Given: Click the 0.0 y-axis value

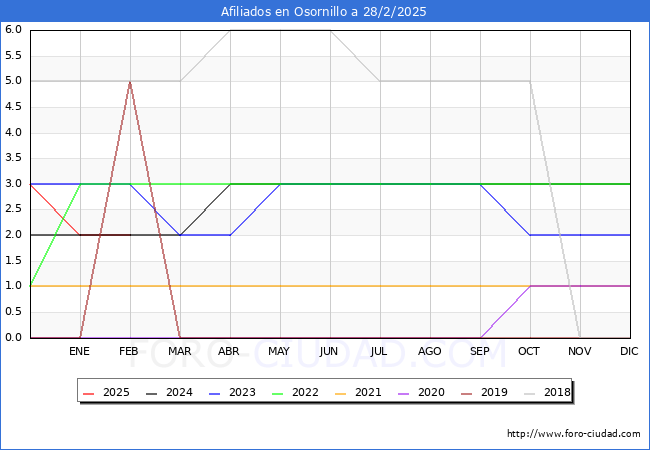Looking at the screenshot, I should 13,337.
